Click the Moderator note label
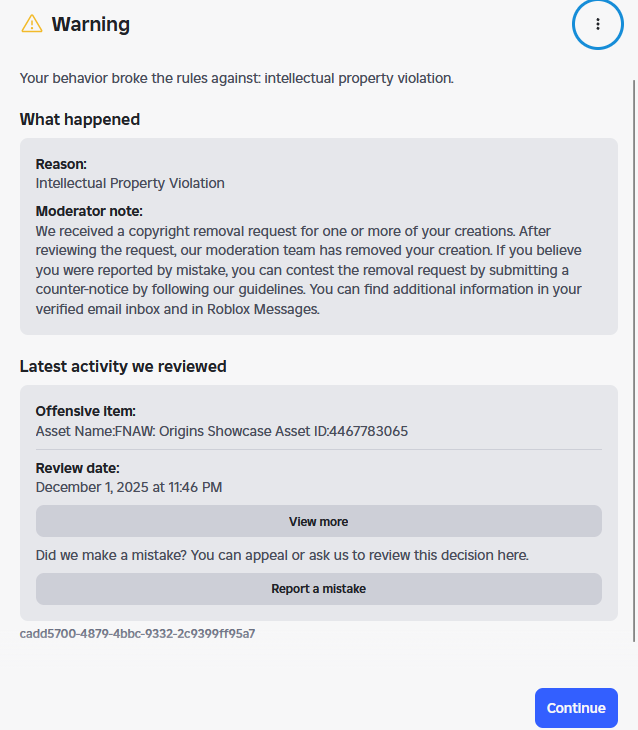This screenshot has width=638, height=730. click(x=89, y=211)
